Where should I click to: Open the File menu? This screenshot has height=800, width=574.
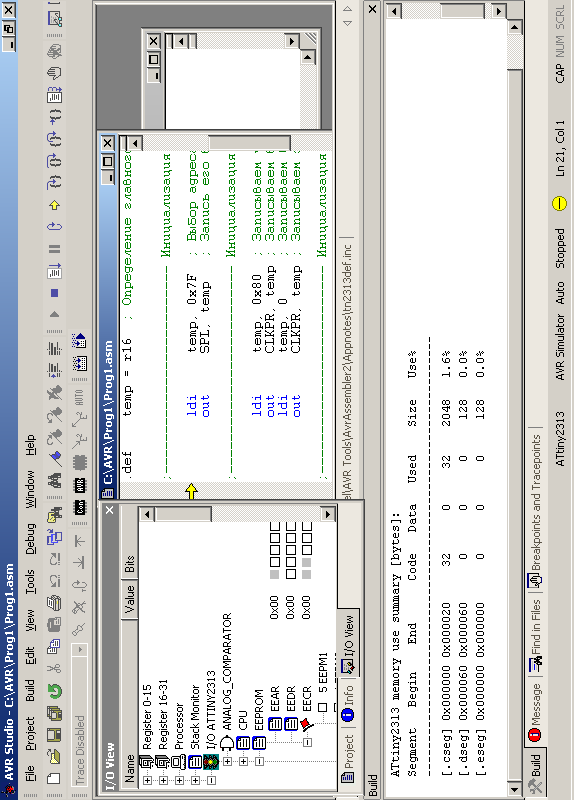tap(30, 773)
